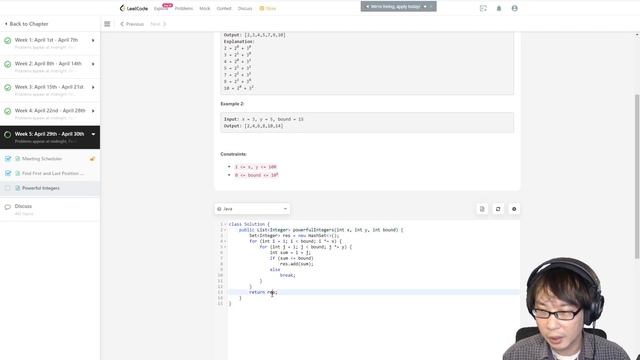The width and height of the screenshot is (640, 360).
Task: Open the editor notes icon
Action: [482, 209]
